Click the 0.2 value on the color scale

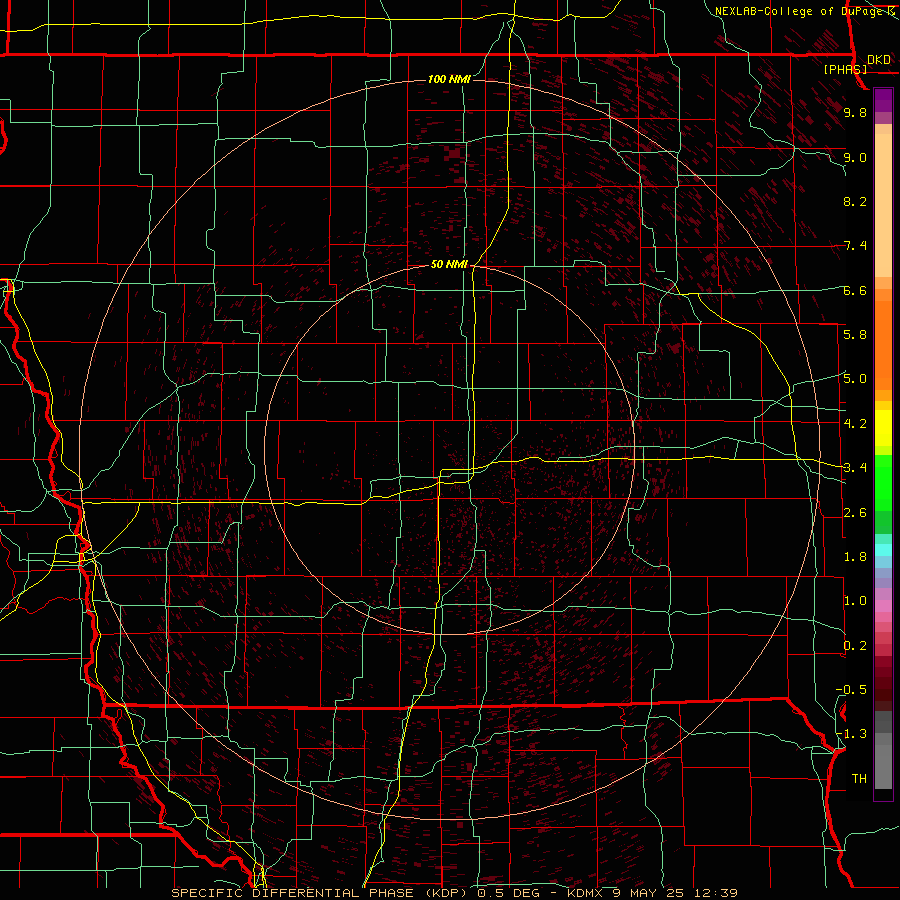coord(855,646)
